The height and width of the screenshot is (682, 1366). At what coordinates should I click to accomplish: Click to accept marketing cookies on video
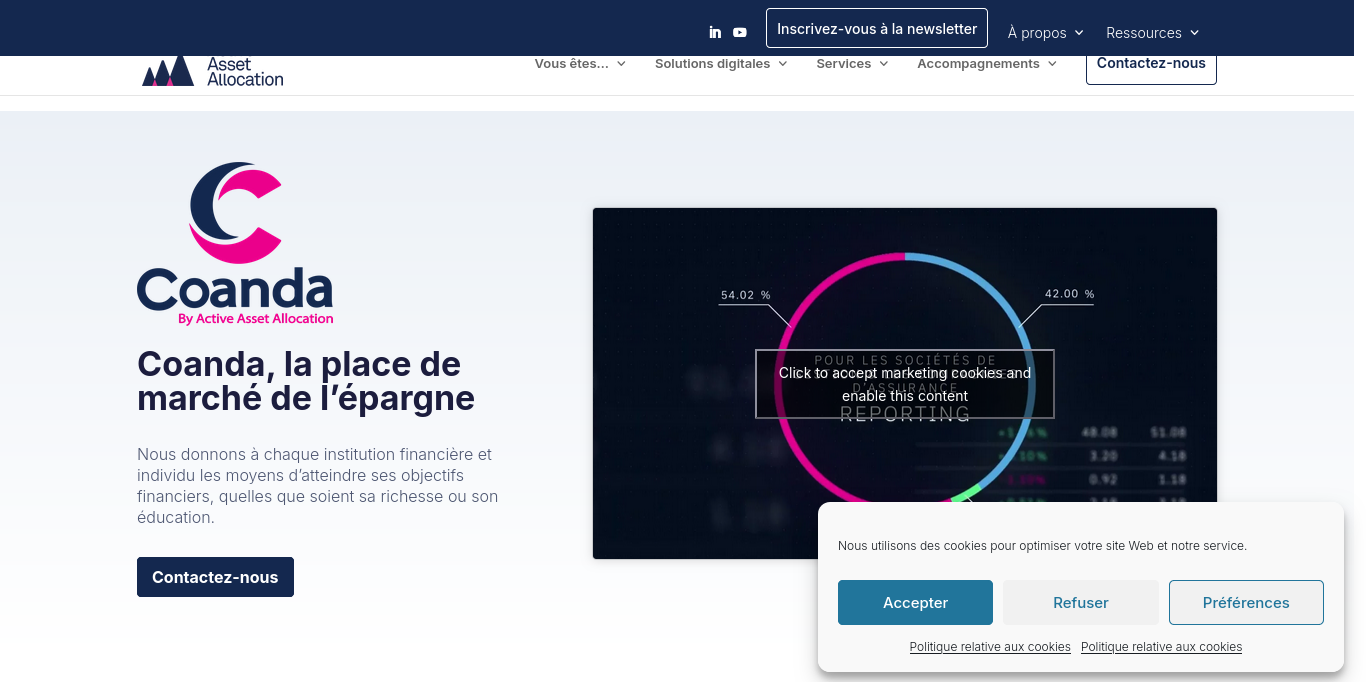click(904, 383)
